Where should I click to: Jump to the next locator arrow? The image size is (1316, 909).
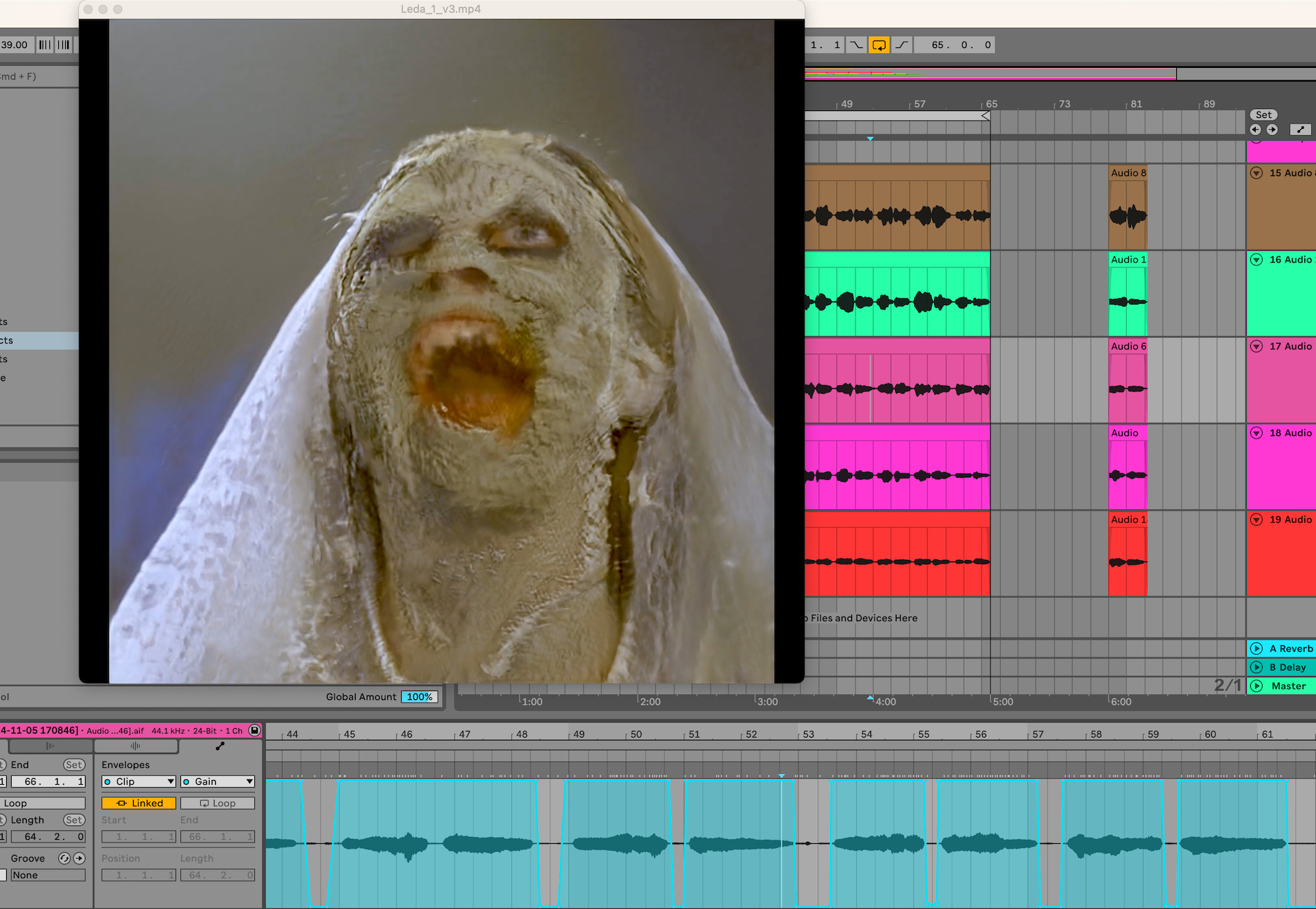click(x=1272, y=130)
